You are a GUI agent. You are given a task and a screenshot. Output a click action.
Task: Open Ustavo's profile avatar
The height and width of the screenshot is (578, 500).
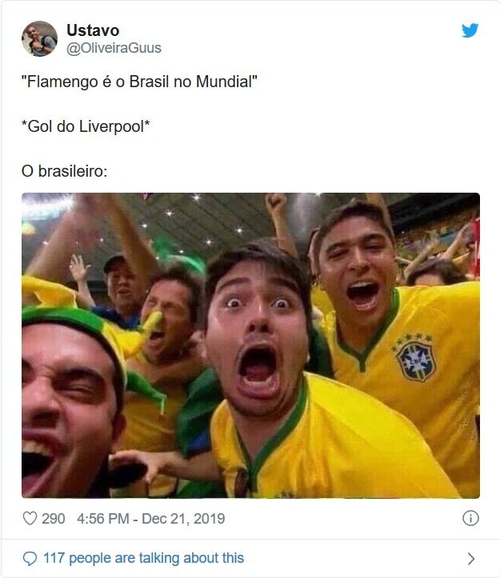(39, 38)
